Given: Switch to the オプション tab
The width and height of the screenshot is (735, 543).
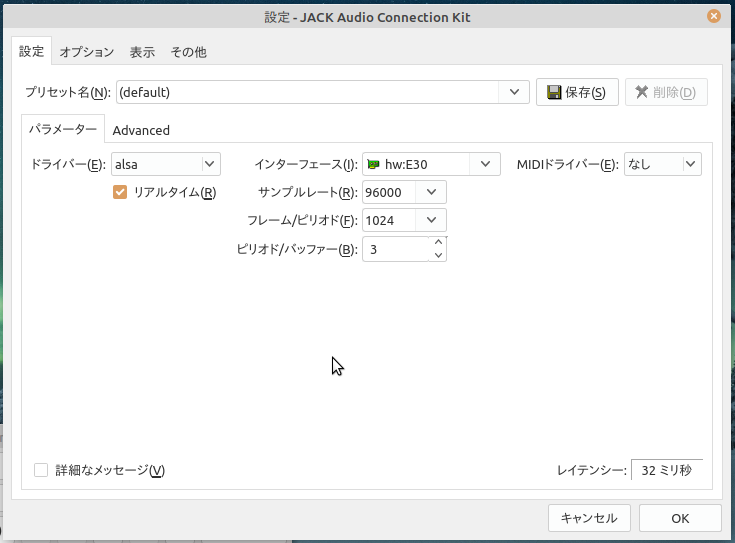Looking at the screenshot, I should coord(87,52).
